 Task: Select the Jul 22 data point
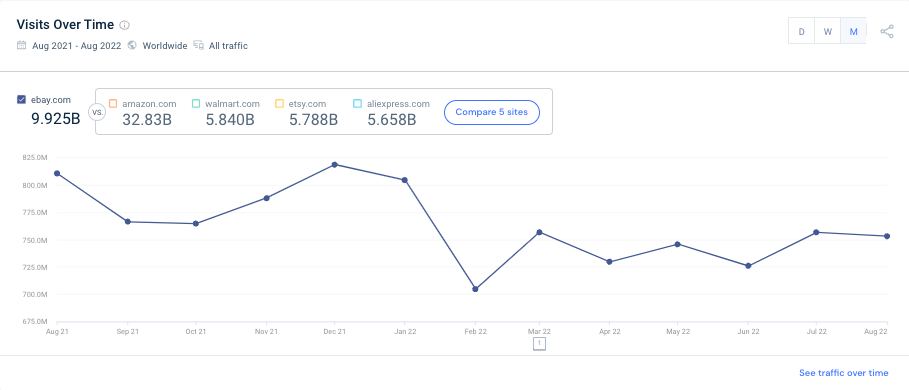(x=816, y=232)
